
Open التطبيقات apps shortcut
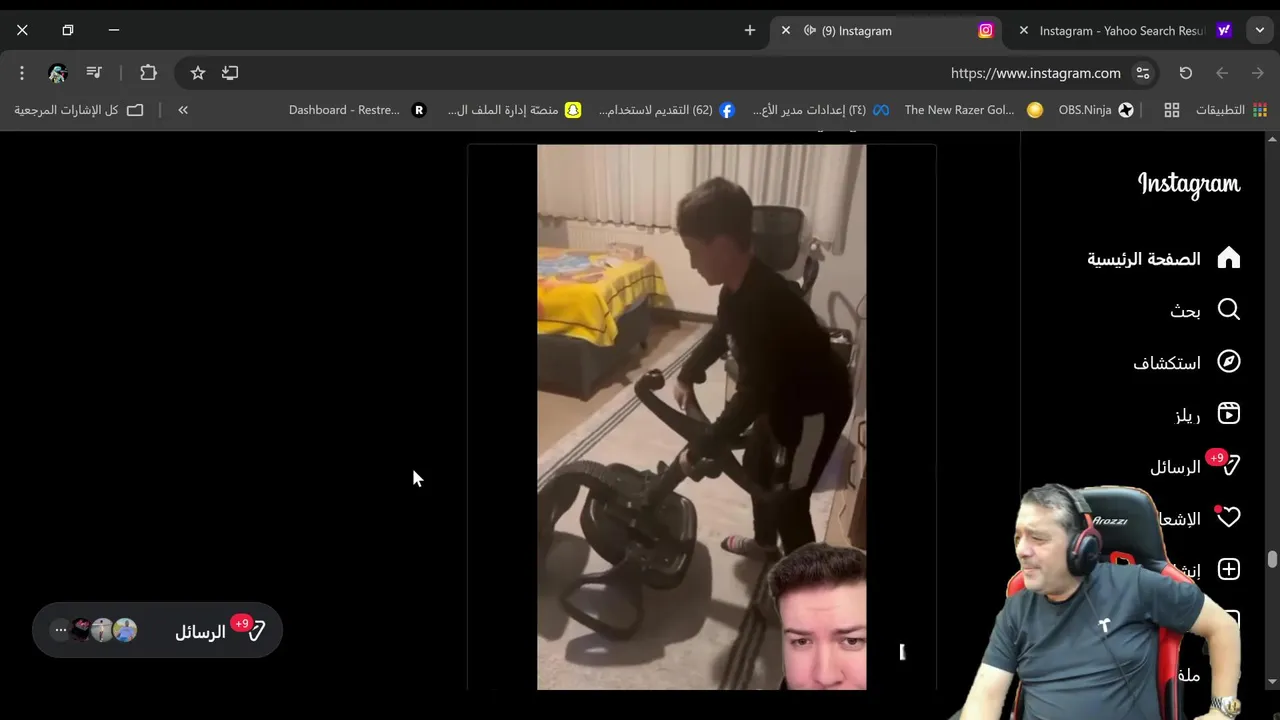tap(1231, 110)
